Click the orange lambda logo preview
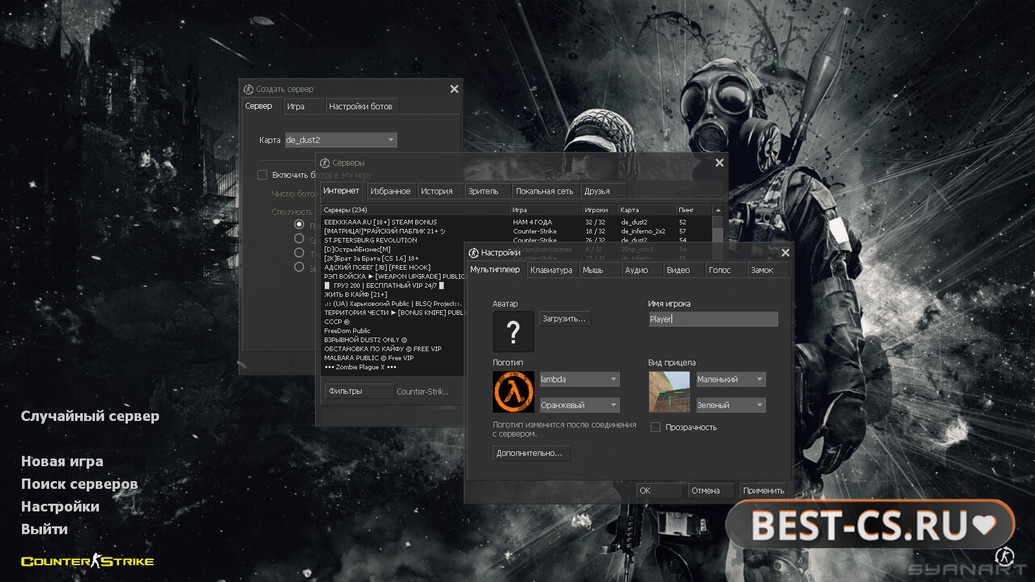The height and width of the screenshot is (582, 1035). pyautogui.click(x=513, y=392)
